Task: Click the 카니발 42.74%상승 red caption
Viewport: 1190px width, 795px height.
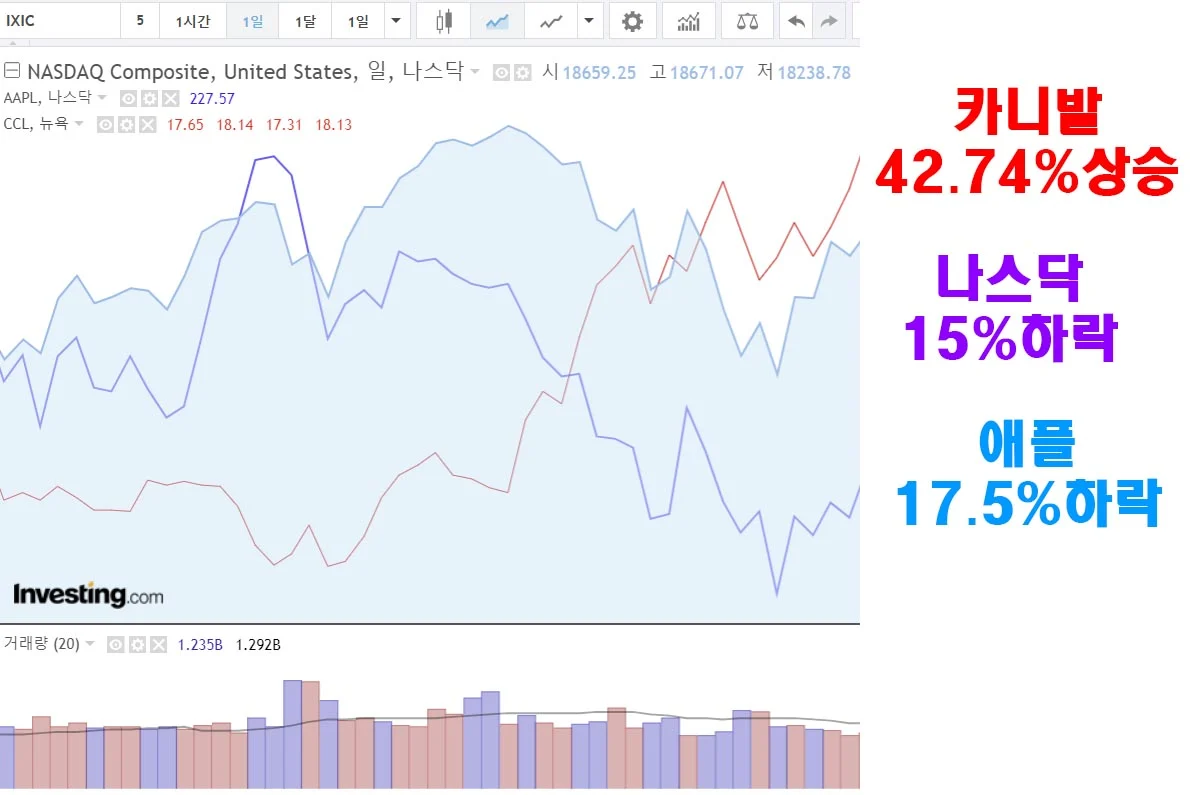Action: [x=1026, y=143]
